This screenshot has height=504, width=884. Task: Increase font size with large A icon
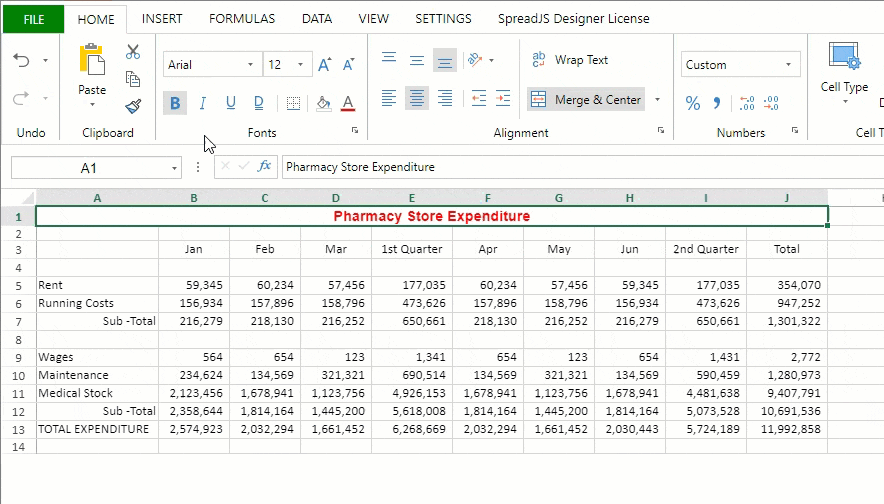coord(325,65)
